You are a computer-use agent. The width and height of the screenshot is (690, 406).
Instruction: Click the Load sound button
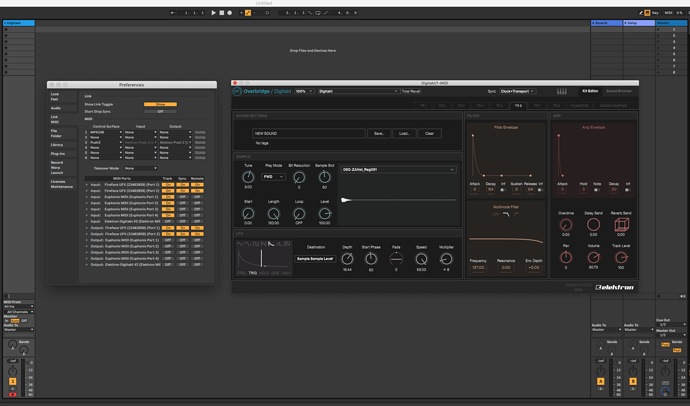point(404,133)
